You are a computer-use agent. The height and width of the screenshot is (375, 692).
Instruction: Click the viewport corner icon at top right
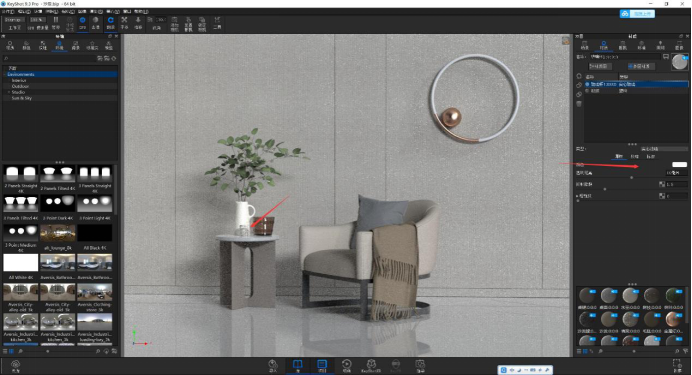tap(565, 41)
